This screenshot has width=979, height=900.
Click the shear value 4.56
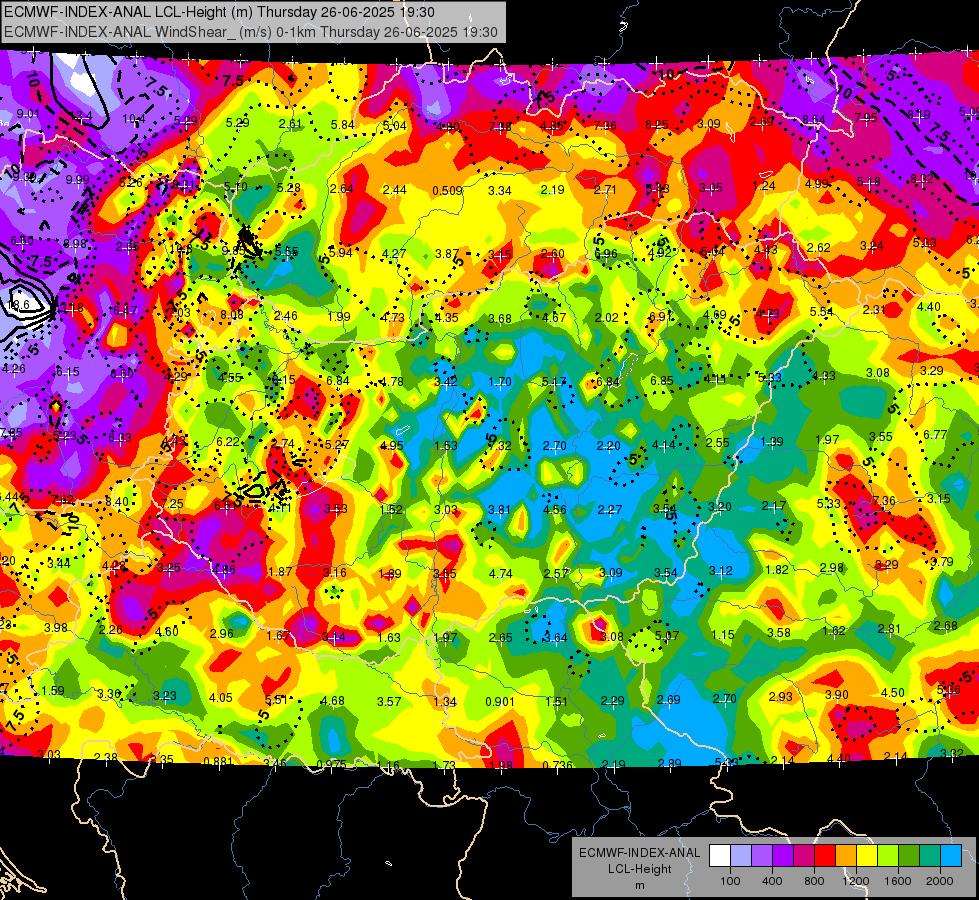(x=554, y=510)
